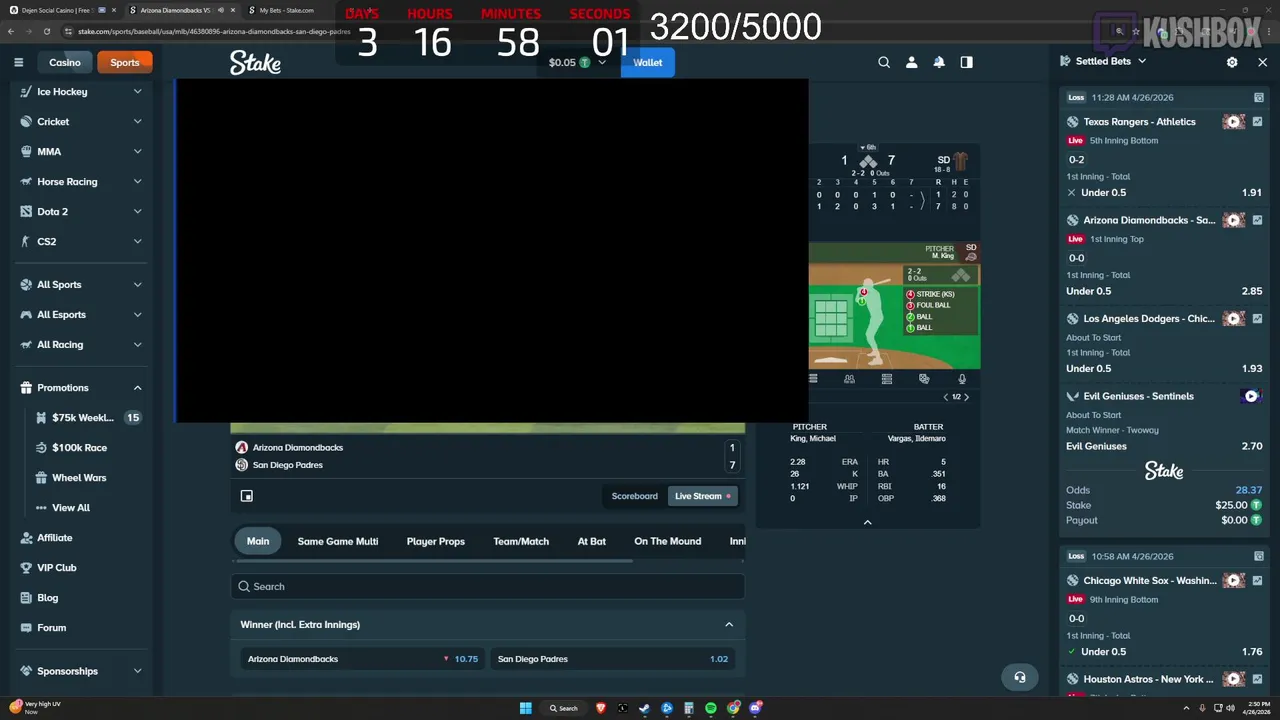
Task: Open the $100k Race promotion
Action: tap(80, 448)
